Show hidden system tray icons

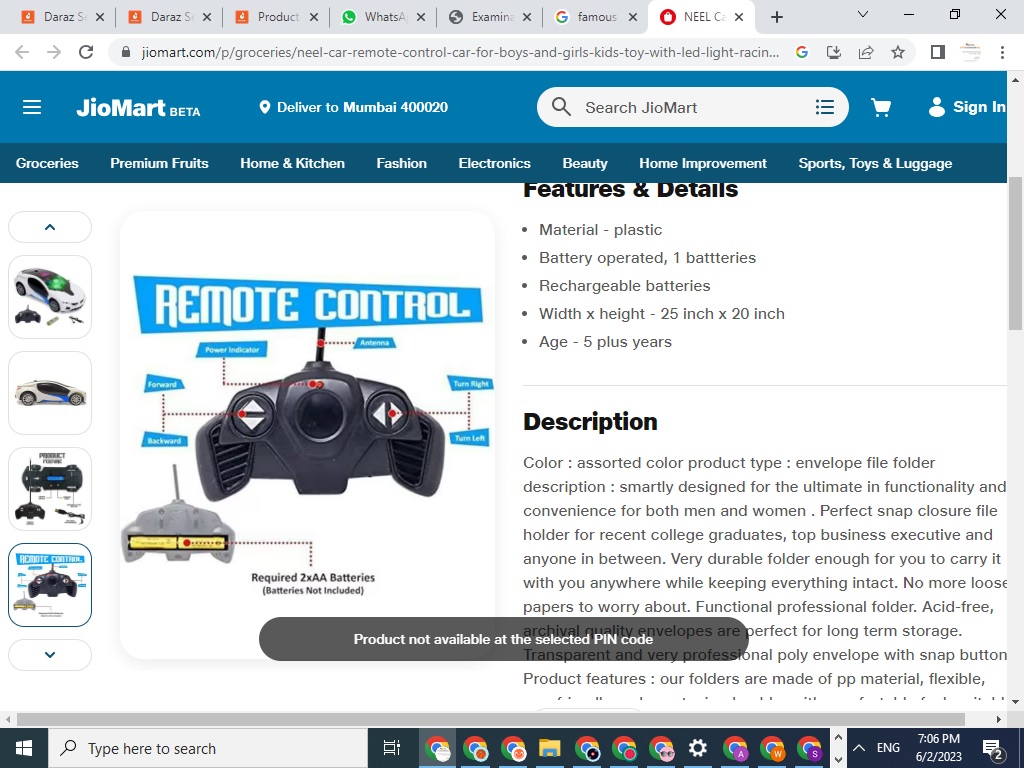coord(859,748)
